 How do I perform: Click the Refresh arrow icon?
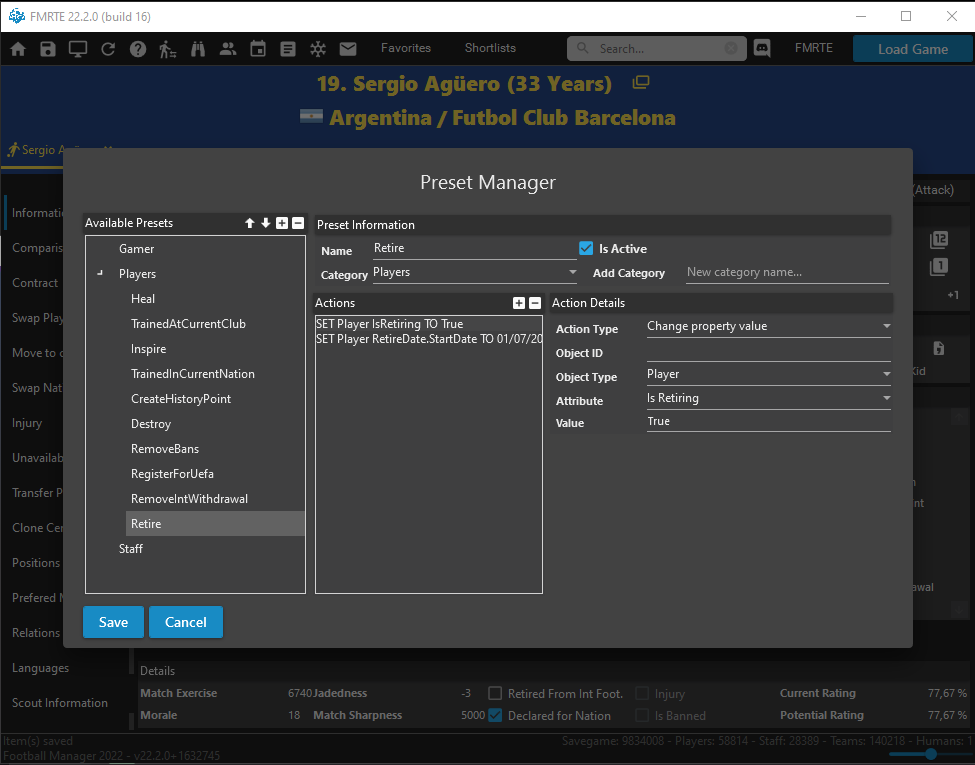108,49
